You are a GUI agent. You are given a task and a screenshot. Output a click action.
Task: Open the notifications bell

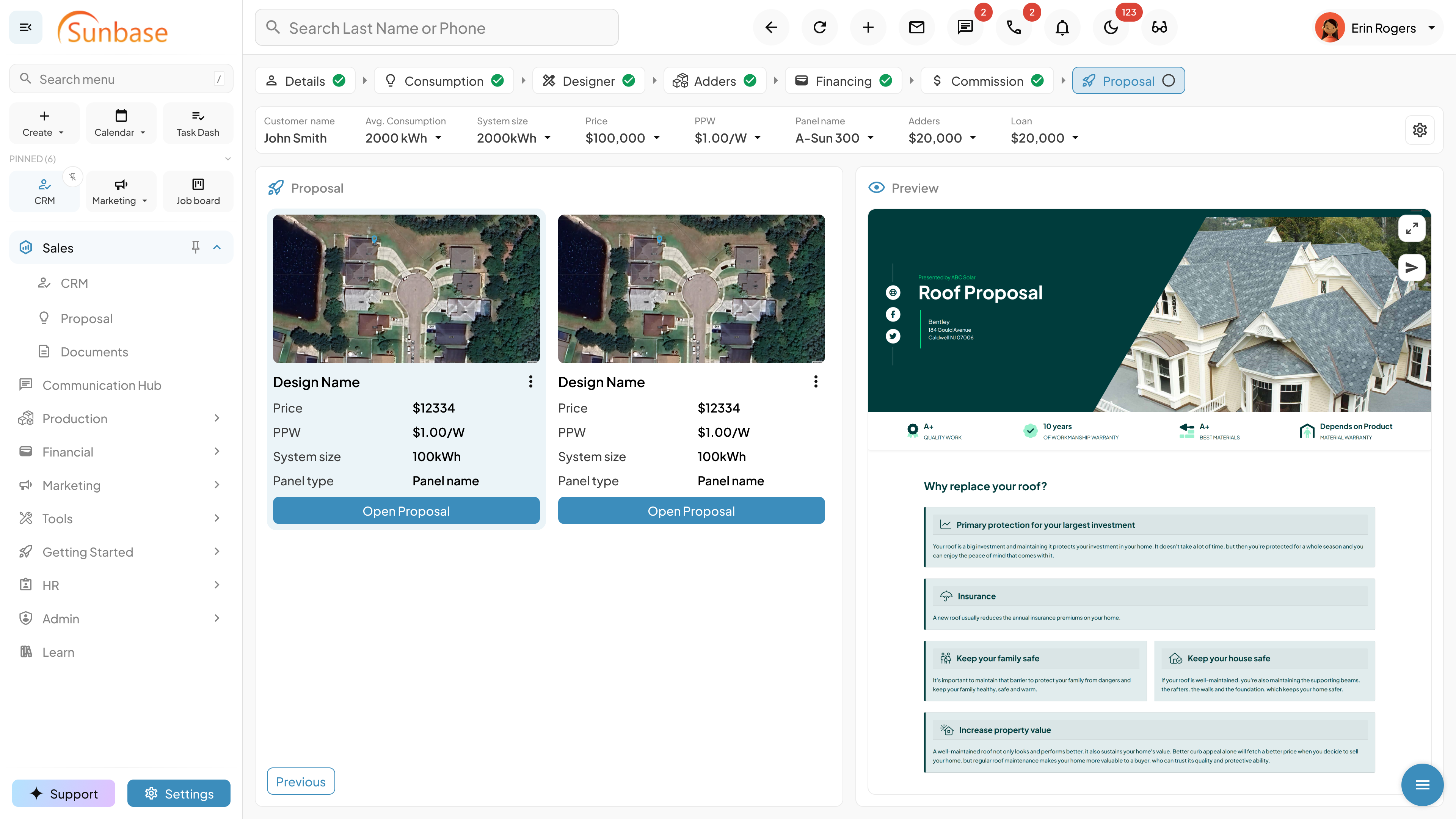pos(1062,27)
